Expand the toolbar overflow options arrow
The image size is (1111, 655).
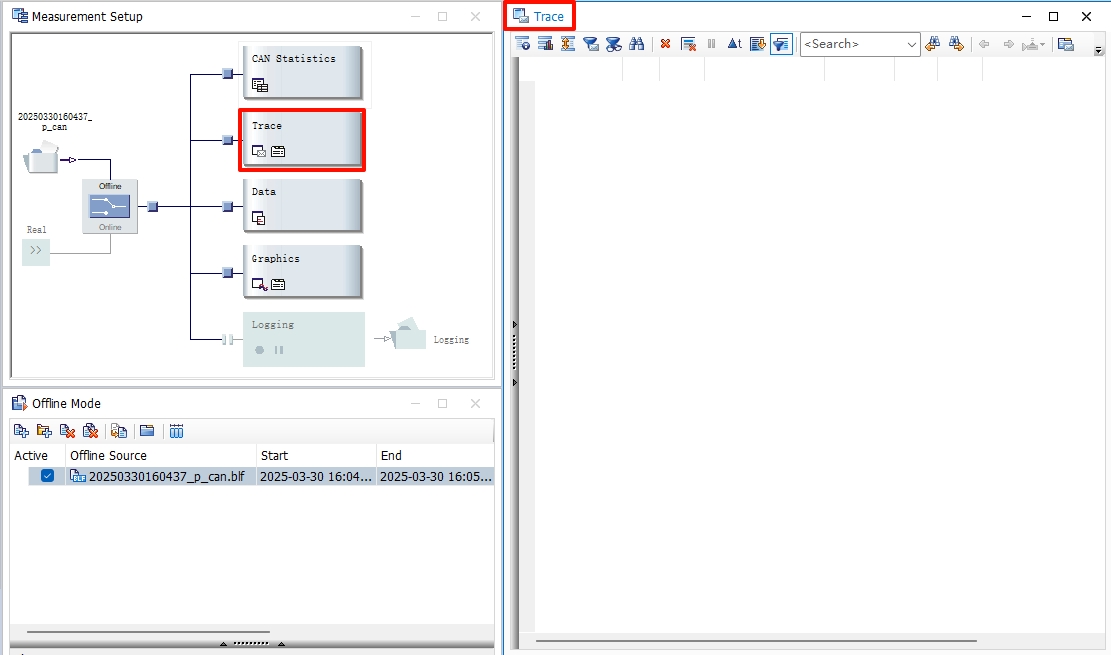point(1098,50)
